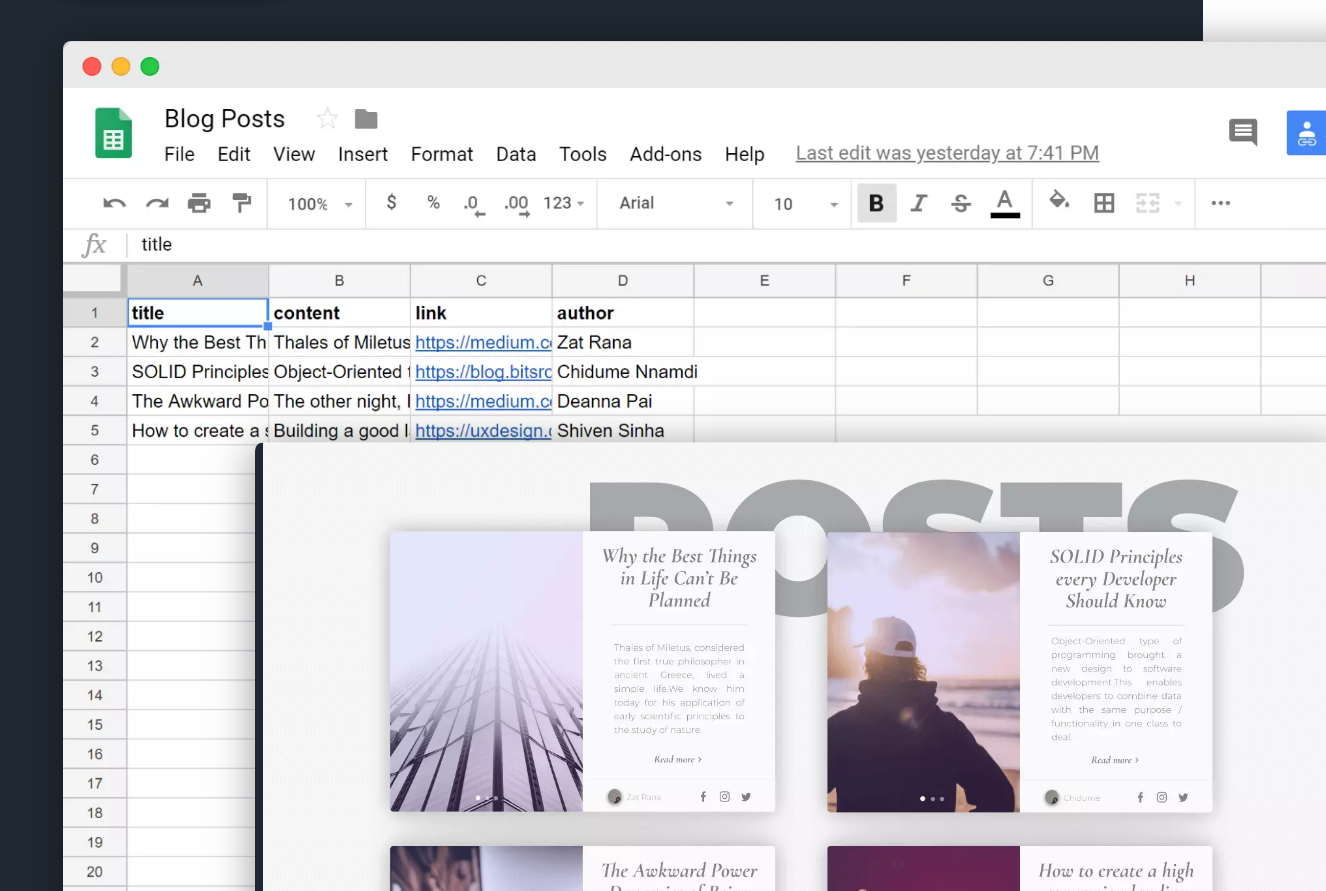This screenshot has height=891, width=1326.
Task: Click the Undo arrow icon
Action: 115,203
